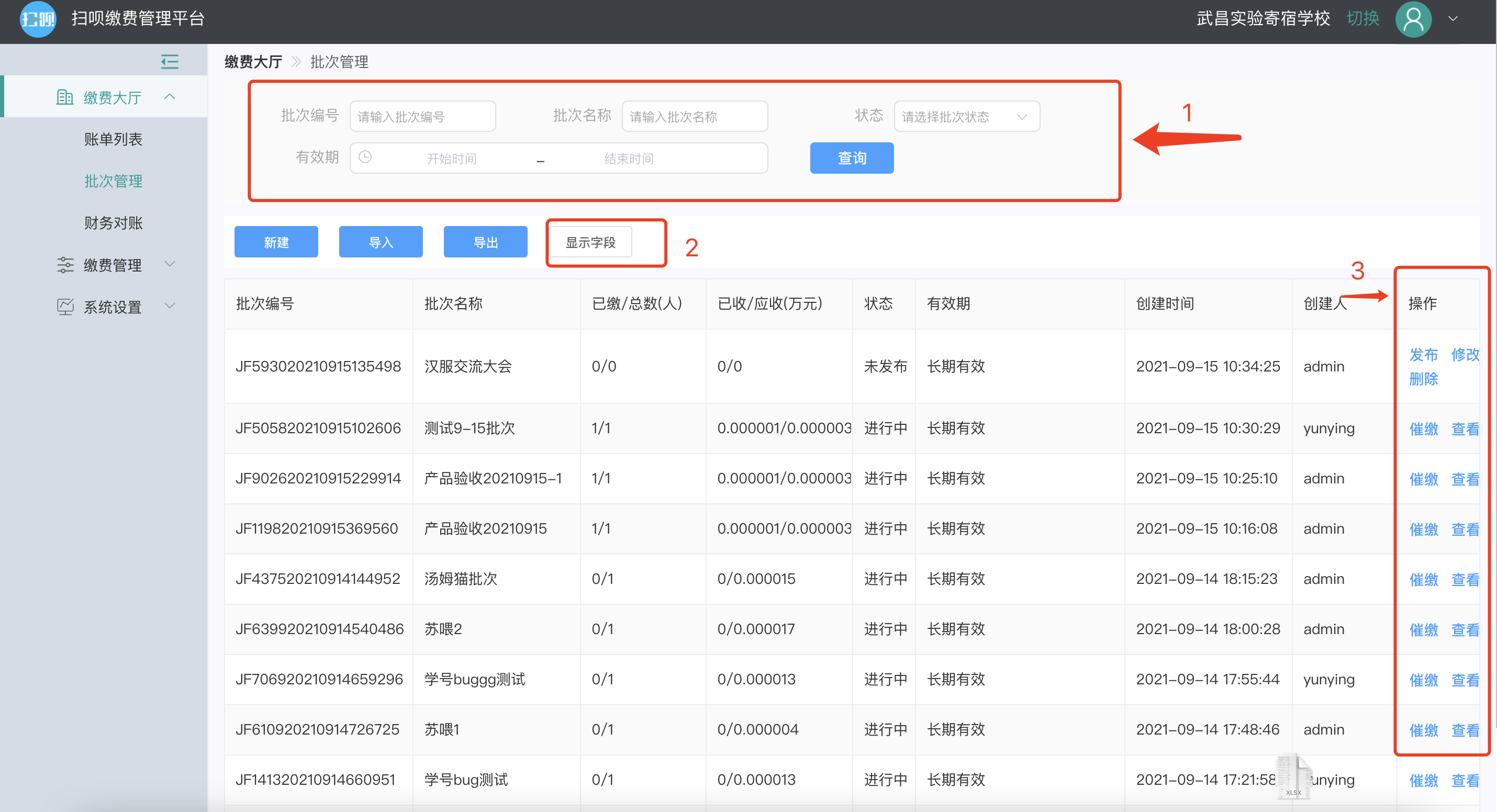Click timestamp 2021-09-14 18:15:23
1497x812 pixels.
(1206, 579)
